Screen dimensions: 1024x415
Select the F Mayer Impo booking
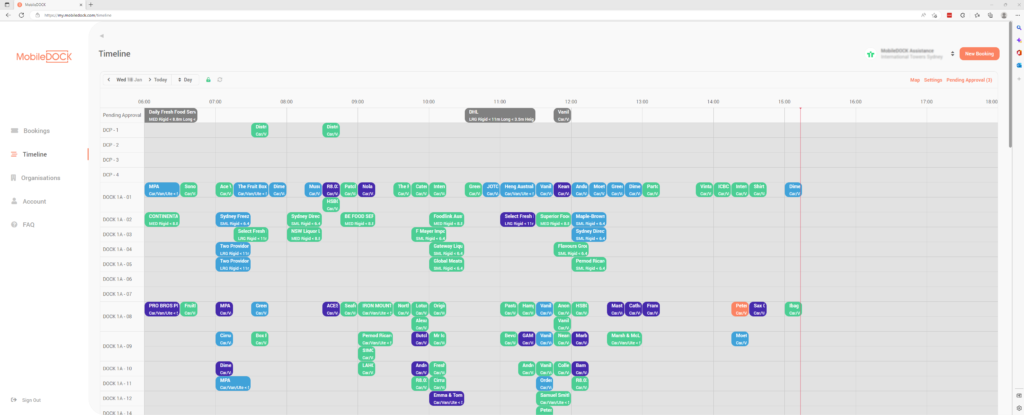429,235
